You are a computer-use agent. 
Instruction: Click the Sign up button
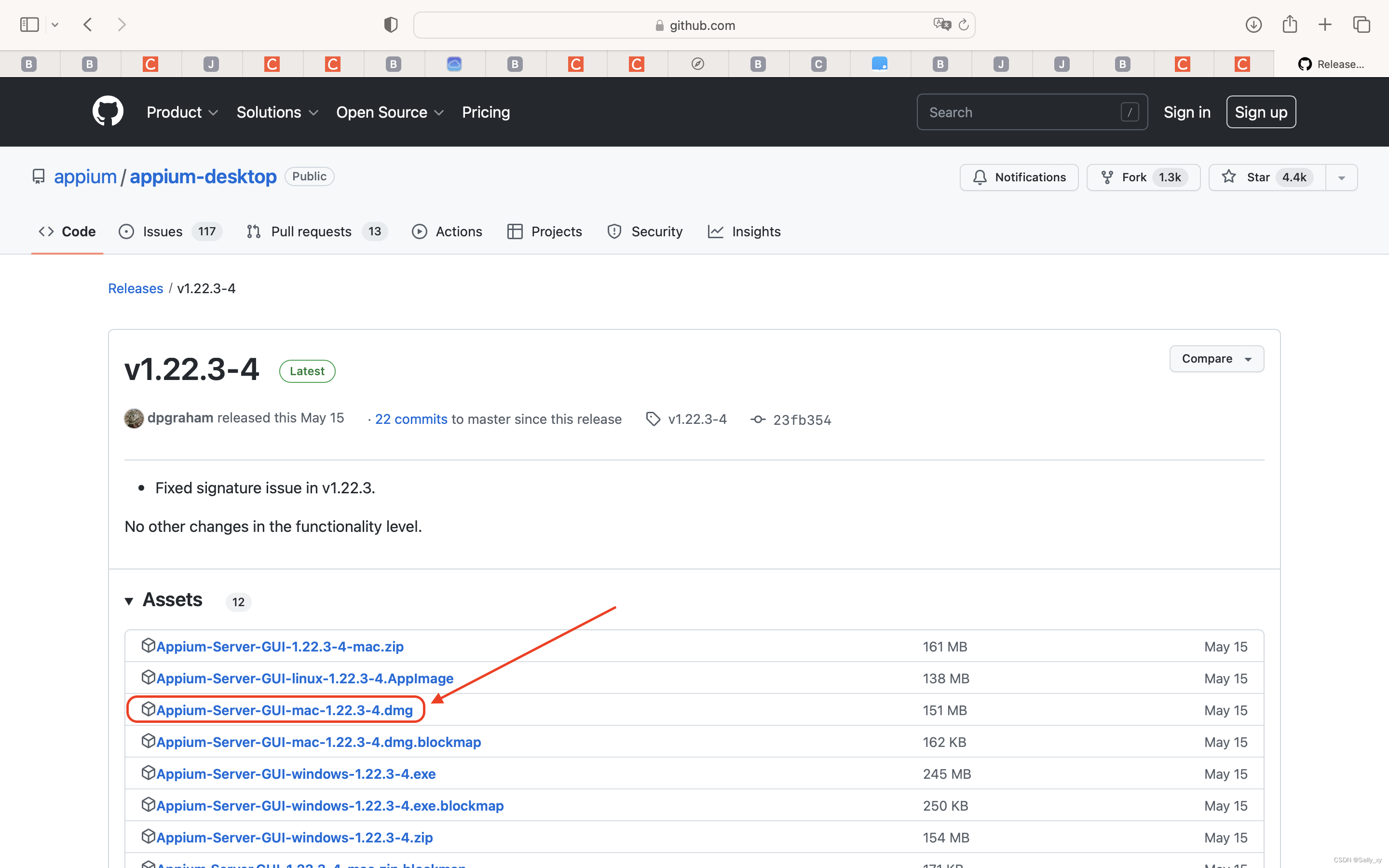[1261, 112]
